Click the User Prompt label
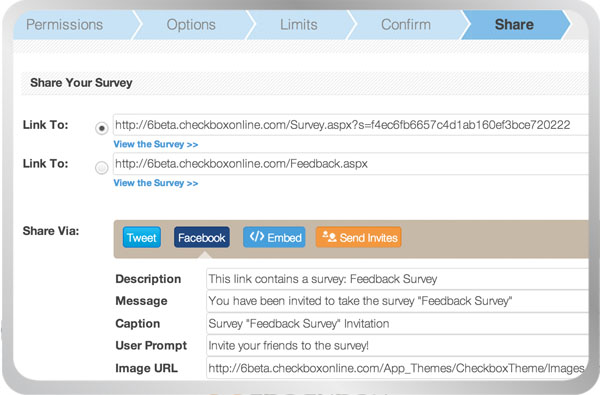This screenshot has width=600, height=395. pos(151,346)
